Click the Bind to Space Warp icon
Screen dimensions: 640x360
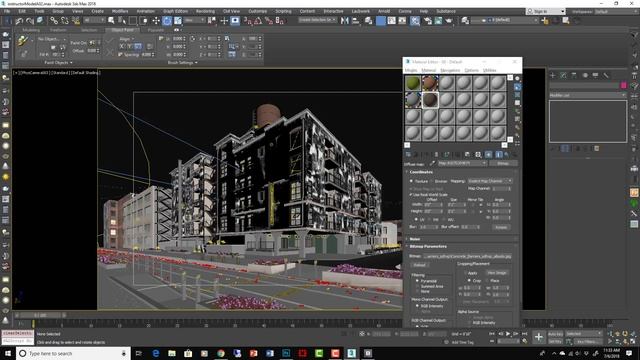point(76,20)
